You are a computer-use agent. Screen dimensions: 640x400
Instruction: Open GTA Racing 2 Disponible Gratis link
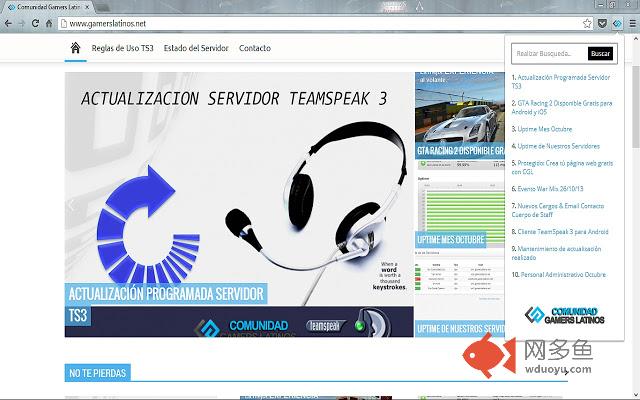pyautogui.click(x=564, y=107)
